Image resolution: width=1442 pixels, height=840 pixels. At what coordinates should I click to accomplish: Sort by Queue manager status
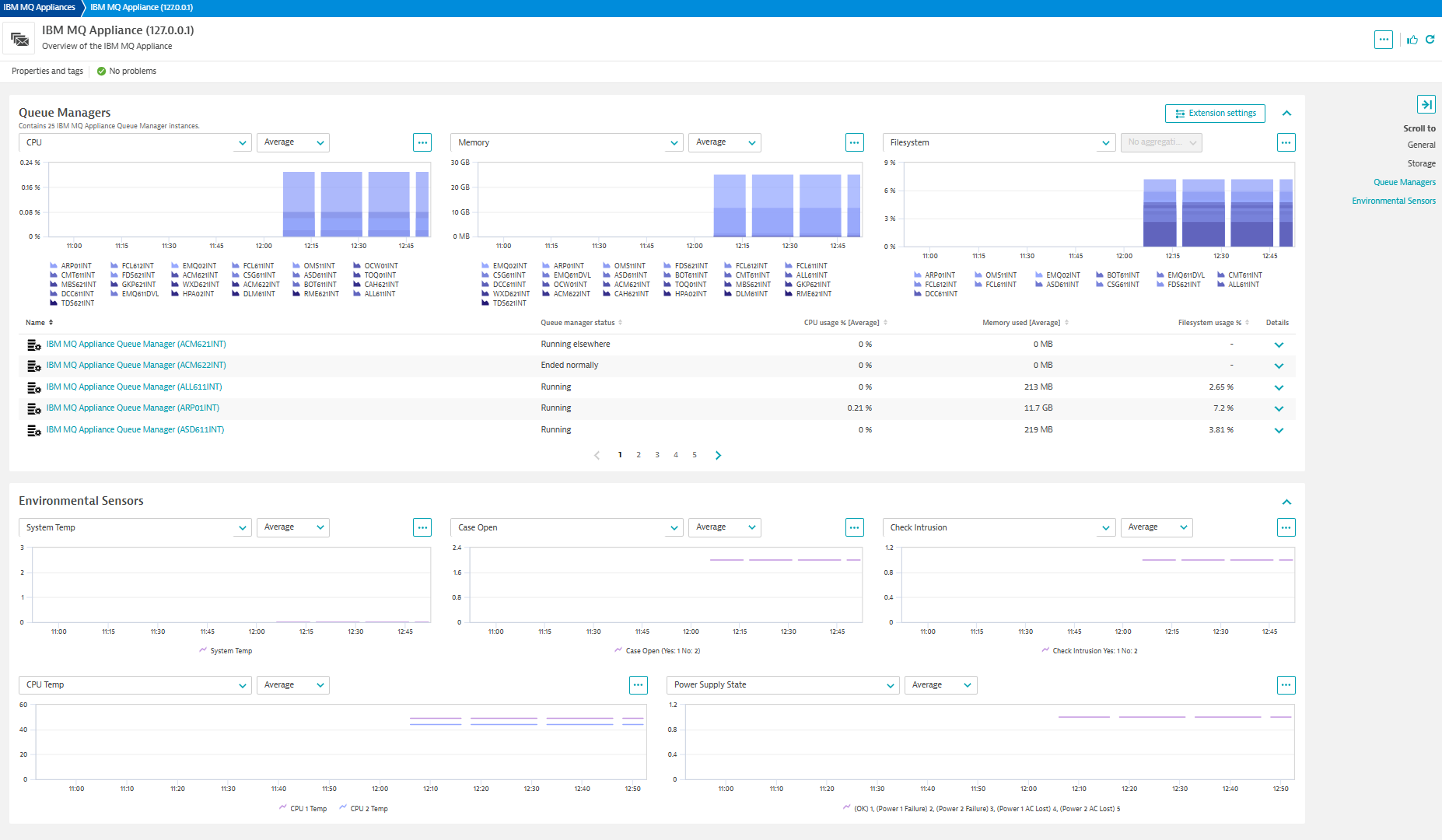[581, 322]
